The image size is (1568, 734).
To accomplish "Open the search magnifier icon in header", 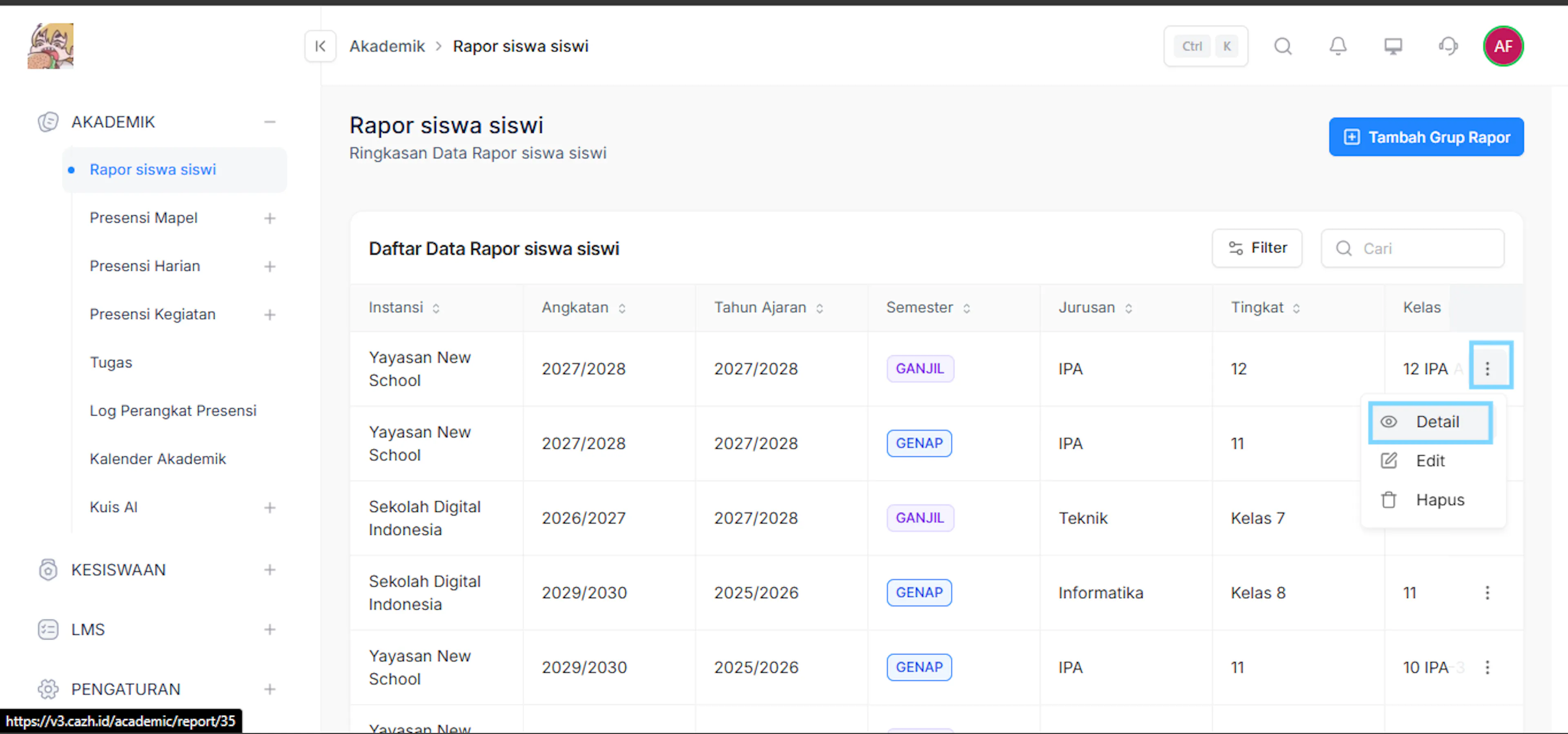I will (1283, 46).
